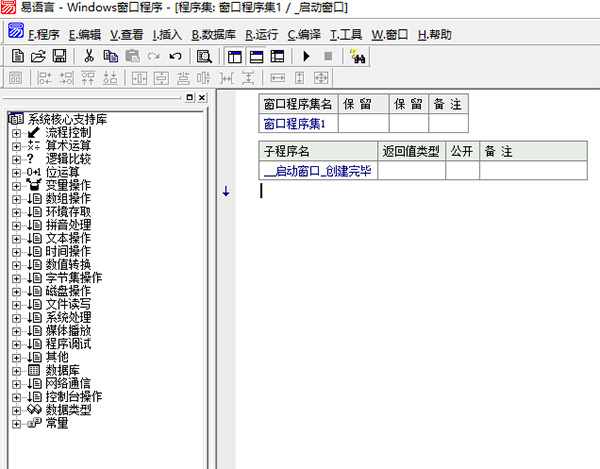The width and height of the screenshot is (600, 469).
Task: Open the B.数据库 menu
Action: click(214, 35)
